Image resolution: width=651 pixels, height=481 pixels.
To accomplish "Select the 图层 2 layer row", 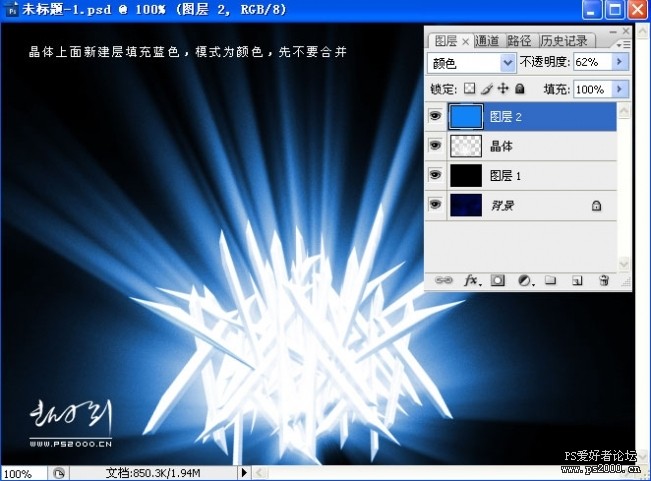I will click(521, 117).
